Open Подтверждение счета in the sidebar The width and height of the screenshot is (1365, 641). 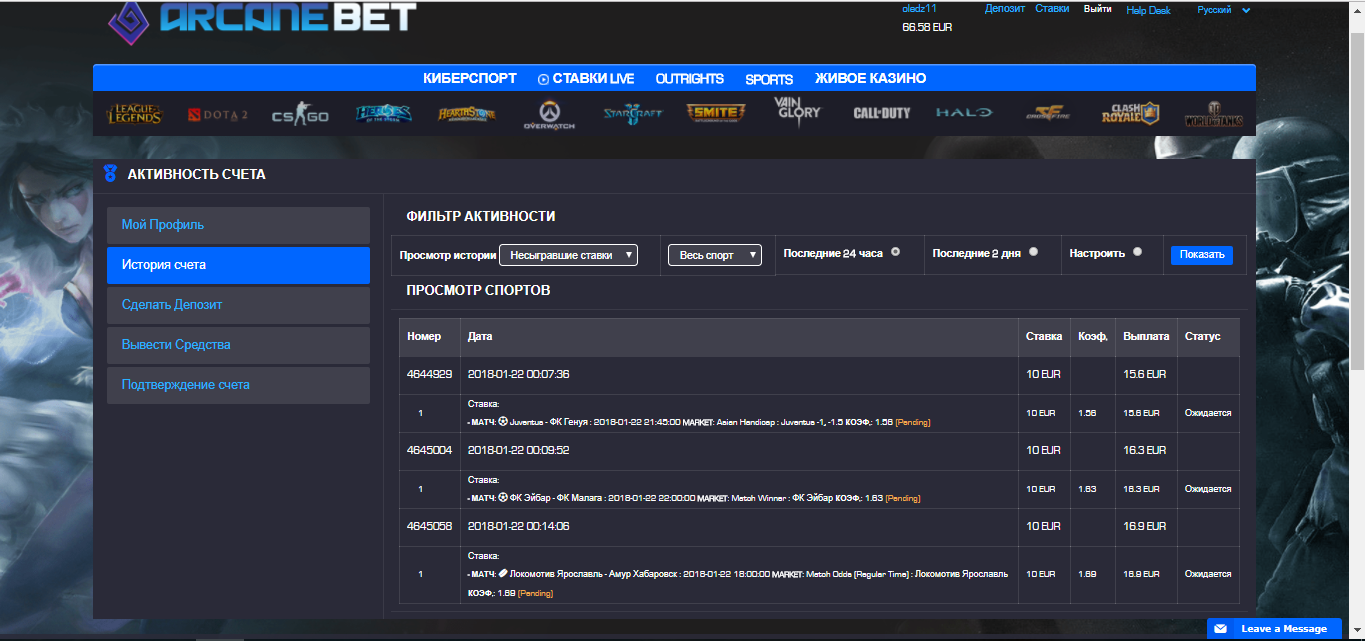(238, 385)
